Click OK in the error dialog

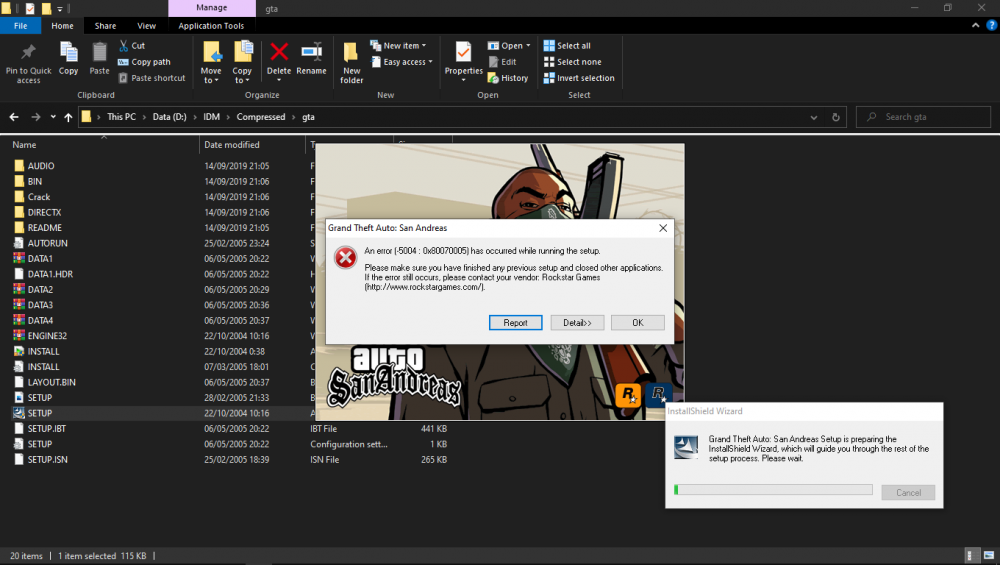pos(638,323)
